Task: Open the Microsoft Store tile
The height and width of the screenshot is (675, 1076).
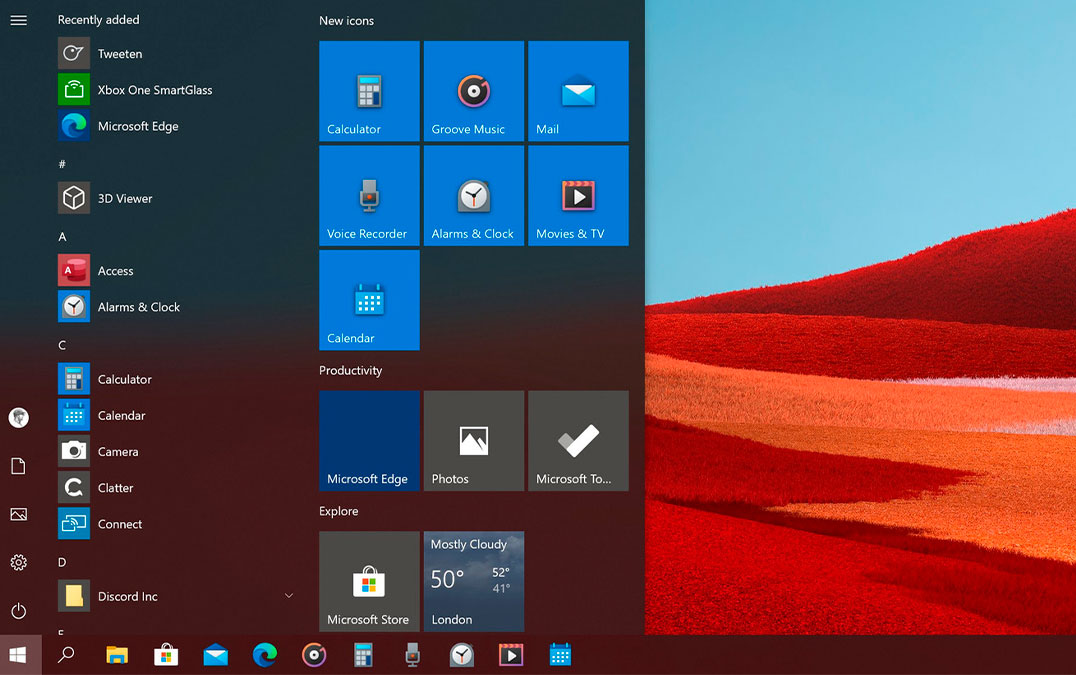Action: (369, 581)
